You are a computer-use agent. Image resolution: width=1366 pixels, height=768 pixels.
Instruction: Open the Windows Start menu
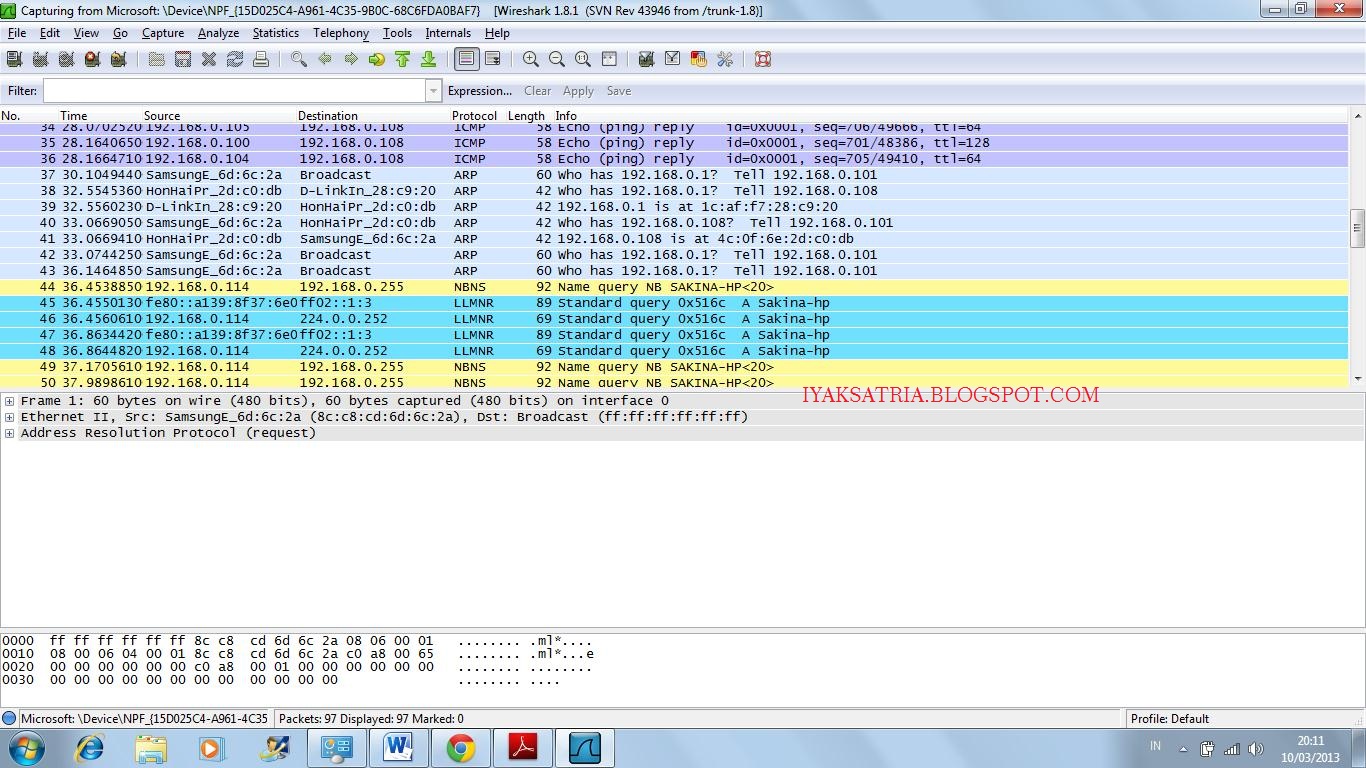(26, 748)
